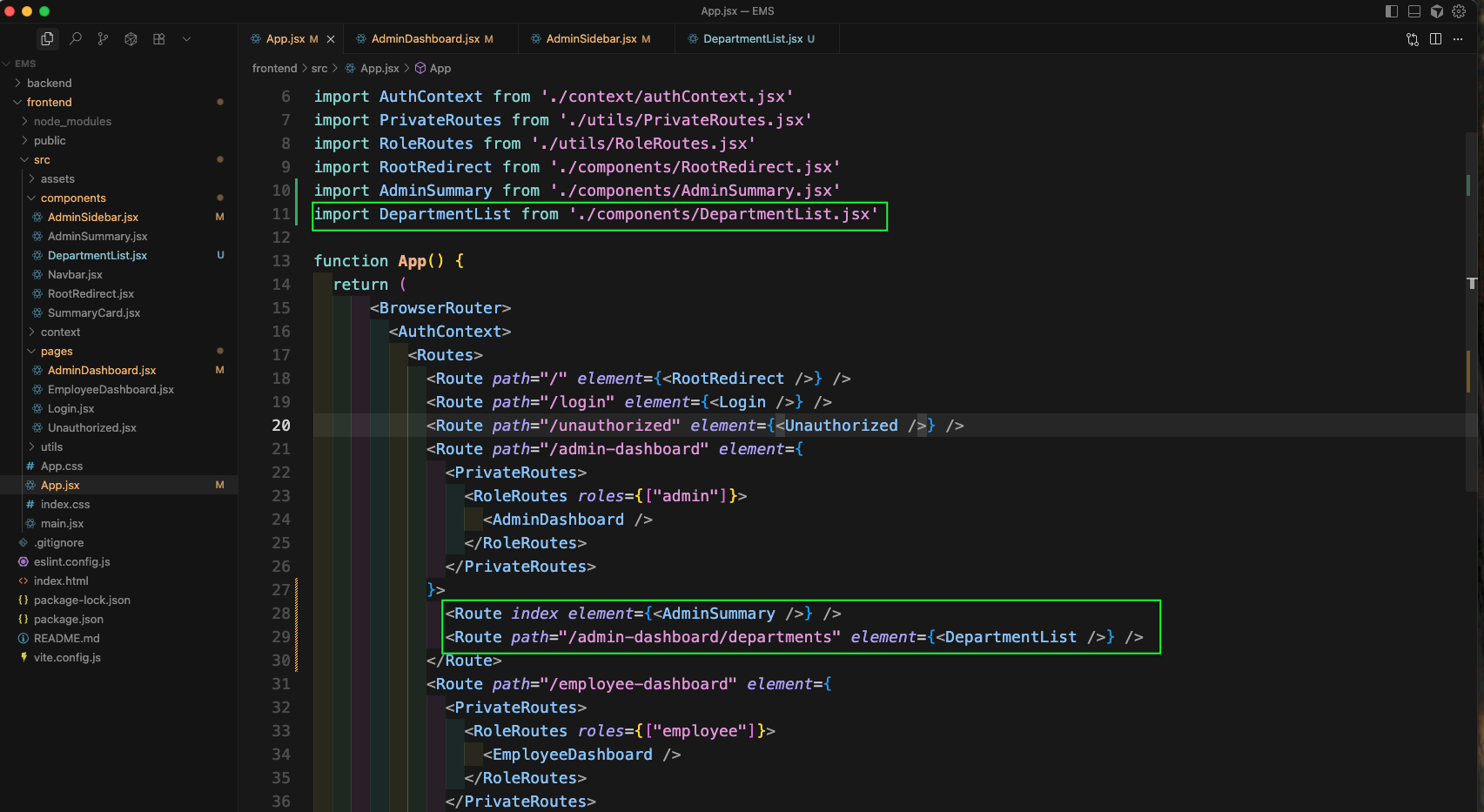
Task: Expand the public folder
Action: coord(118,140)
